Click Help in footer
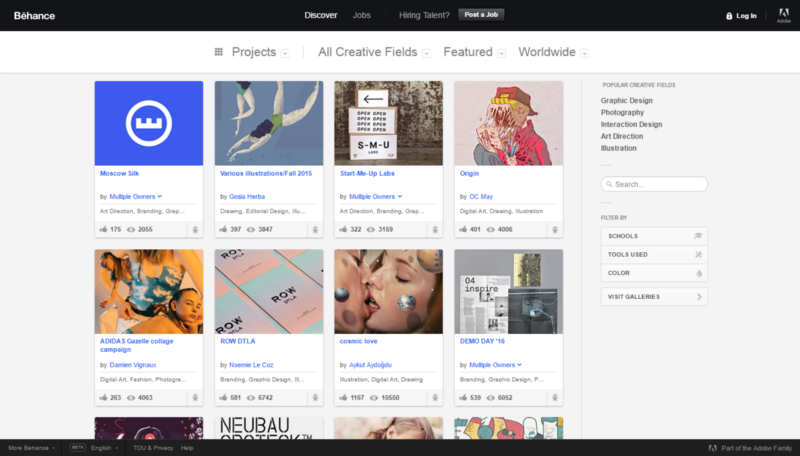800x456 pixels. 187,448
